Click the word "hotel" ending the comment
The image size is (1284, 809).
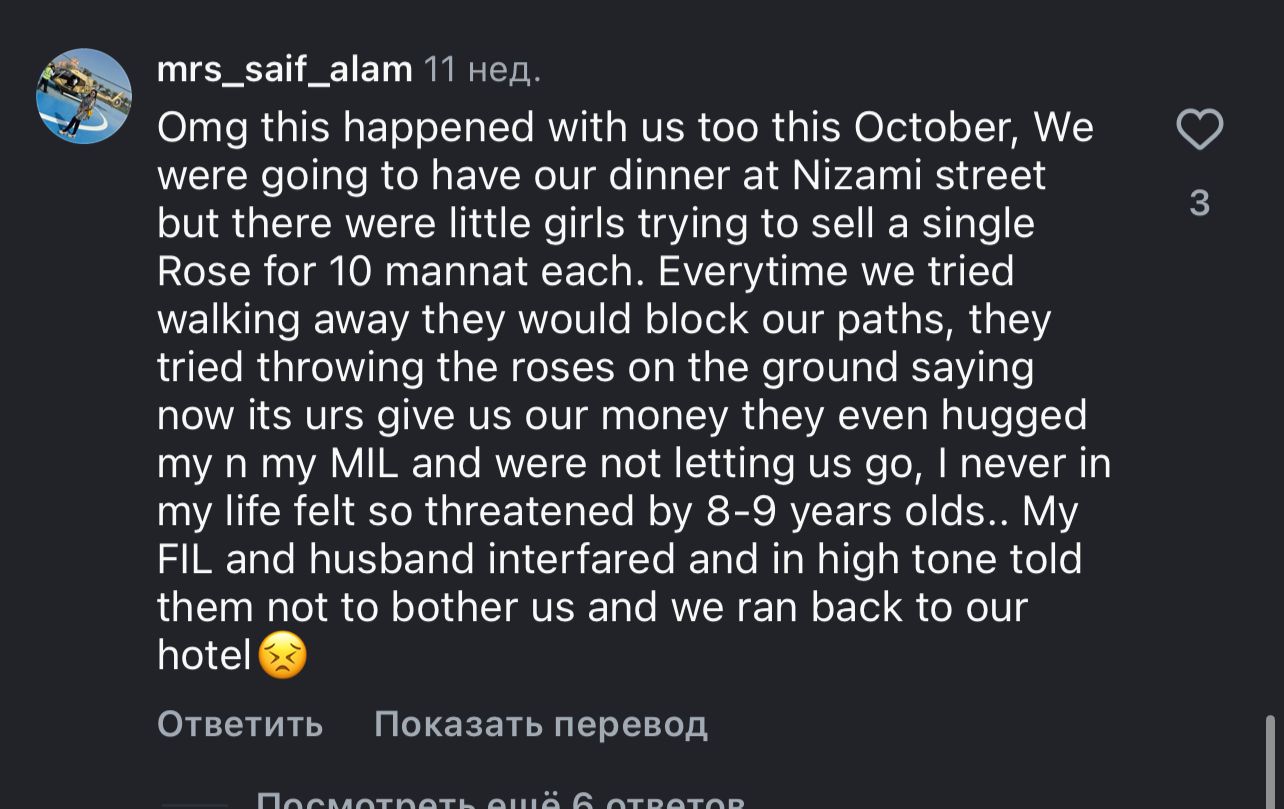(x=203, y=656)
